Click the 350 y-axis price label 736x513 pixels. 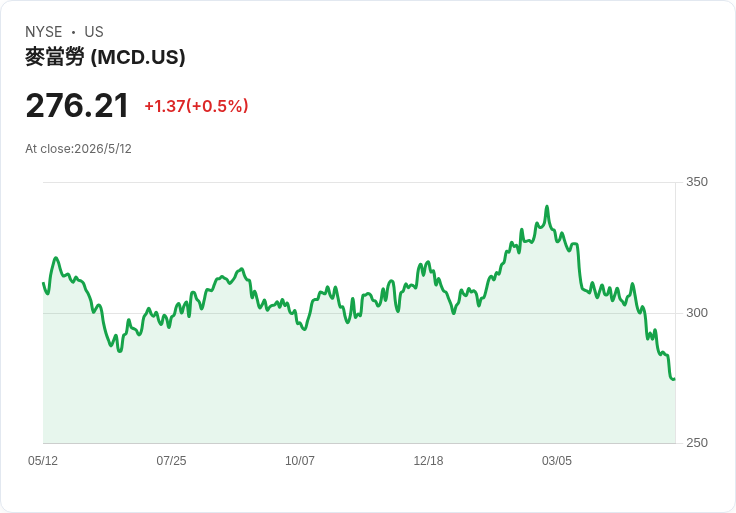[x=697, y=182]
